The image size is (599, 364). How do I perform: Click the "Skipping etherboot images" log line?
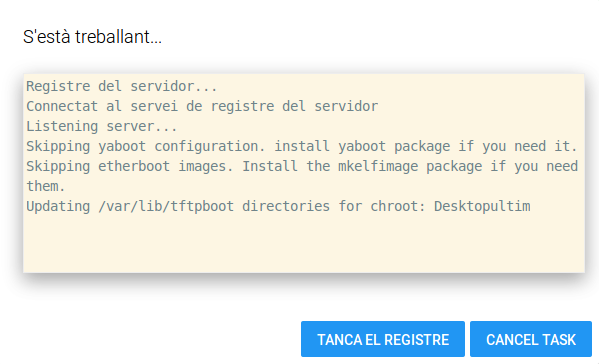point(302,166)
